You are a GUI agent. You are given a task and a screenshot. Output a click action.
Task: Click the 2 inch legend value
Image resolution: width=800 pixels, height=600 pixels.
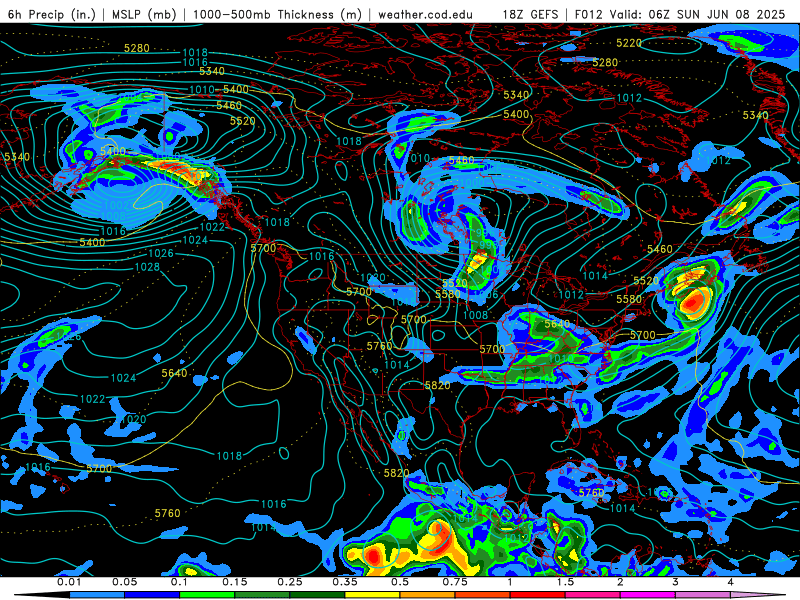point(620,582)
